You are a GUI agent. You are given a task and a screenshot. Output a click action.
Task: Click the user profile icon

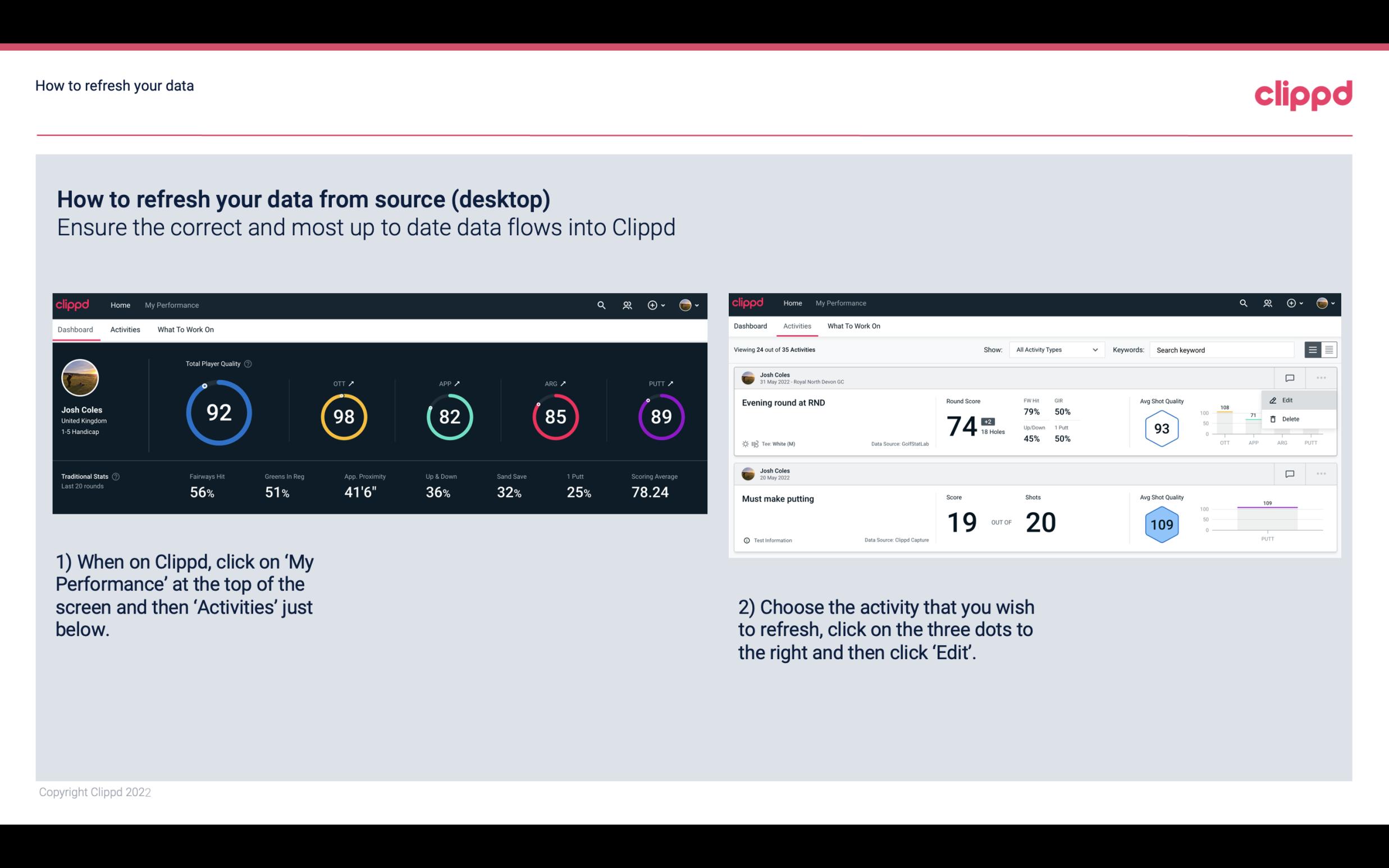(686, 304)
